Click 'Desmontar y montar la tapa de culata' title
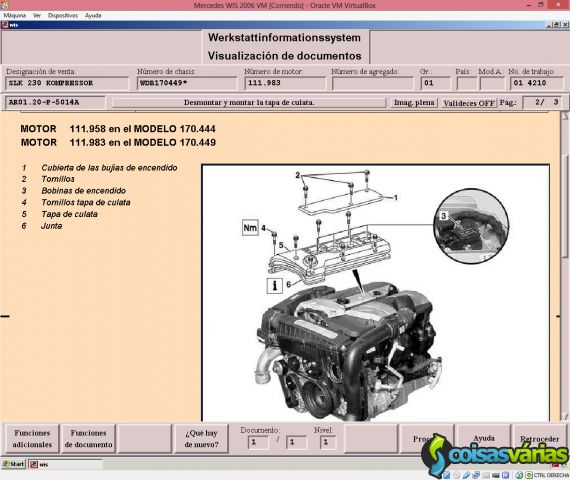This screenshot has height=480, width=570. point(249,103)
